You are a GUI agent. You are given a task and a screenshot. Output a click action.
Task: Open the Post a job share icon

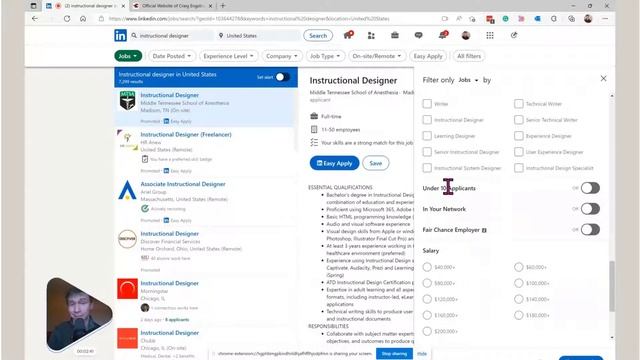point(514,35)
